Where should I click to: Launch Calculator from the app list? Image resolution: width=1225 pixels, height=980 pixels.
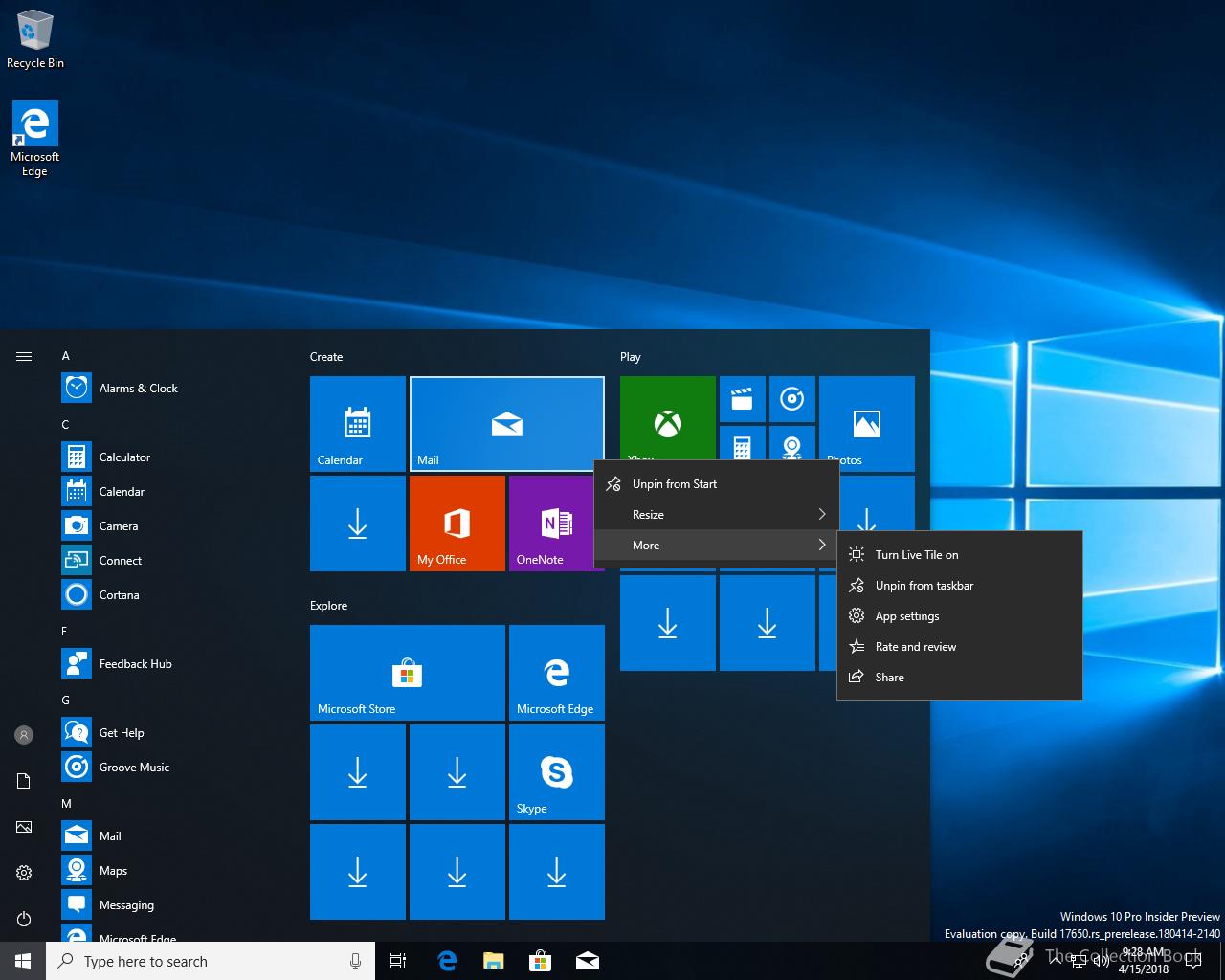coord(172,457)
